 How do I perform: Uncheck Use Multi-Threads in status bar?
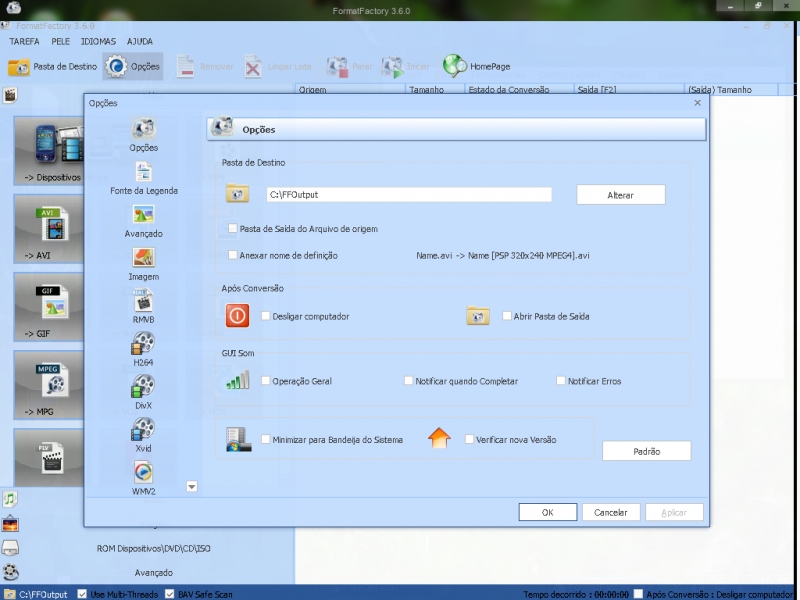82,594
